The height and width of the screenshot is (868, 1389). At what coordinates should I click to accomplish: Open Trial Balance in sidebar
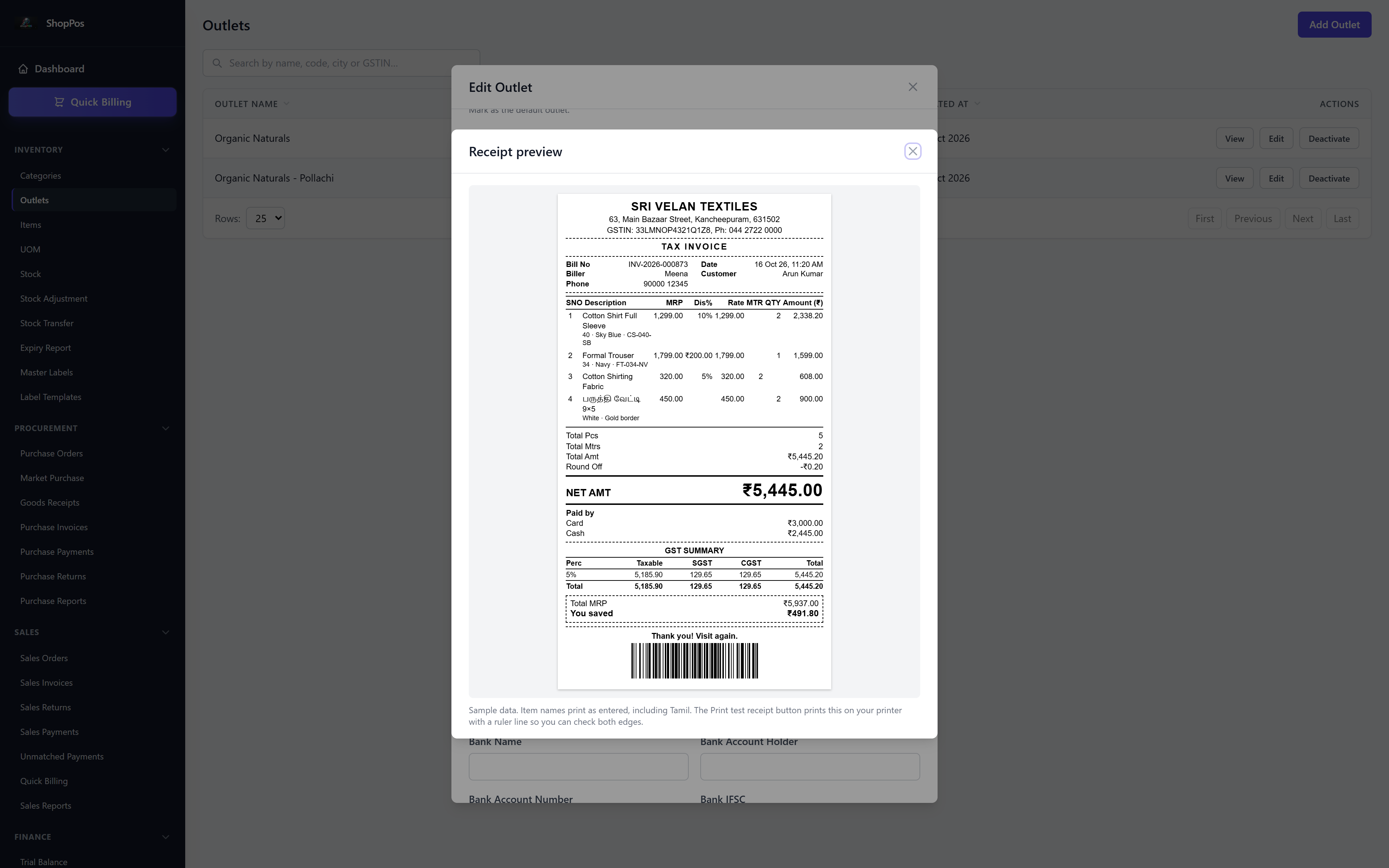click(x=44, y=862)
